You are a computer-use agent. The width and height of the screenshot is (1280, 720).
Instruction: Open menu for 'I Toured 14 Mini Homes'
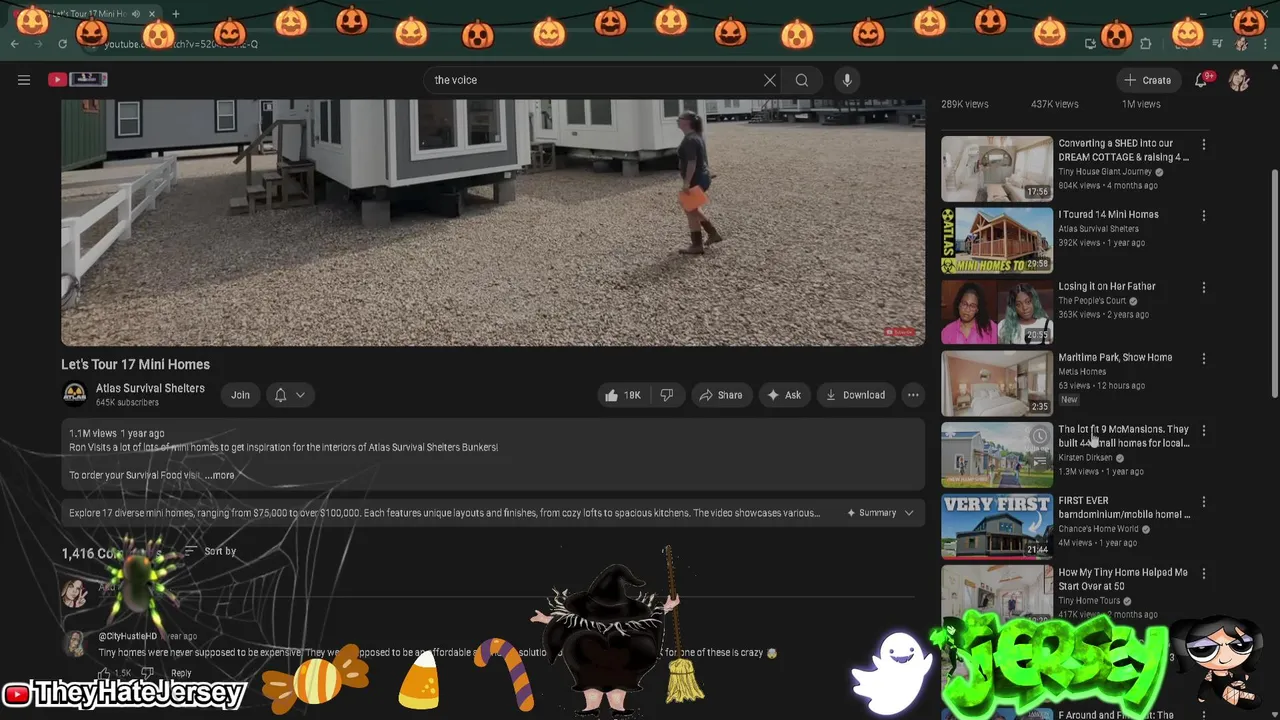(x=1204, y=216)
